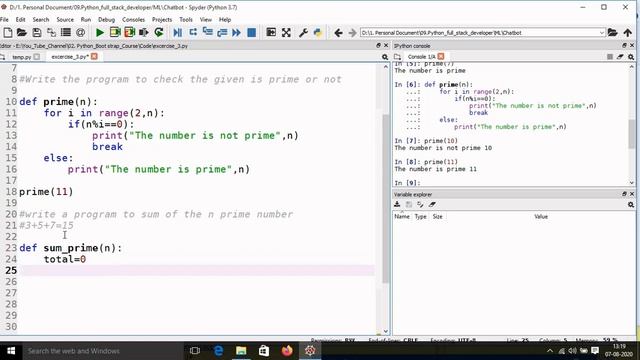Close the temp.py tab
The height and width of the screenshot is (360, 640).
click(37, 57)
